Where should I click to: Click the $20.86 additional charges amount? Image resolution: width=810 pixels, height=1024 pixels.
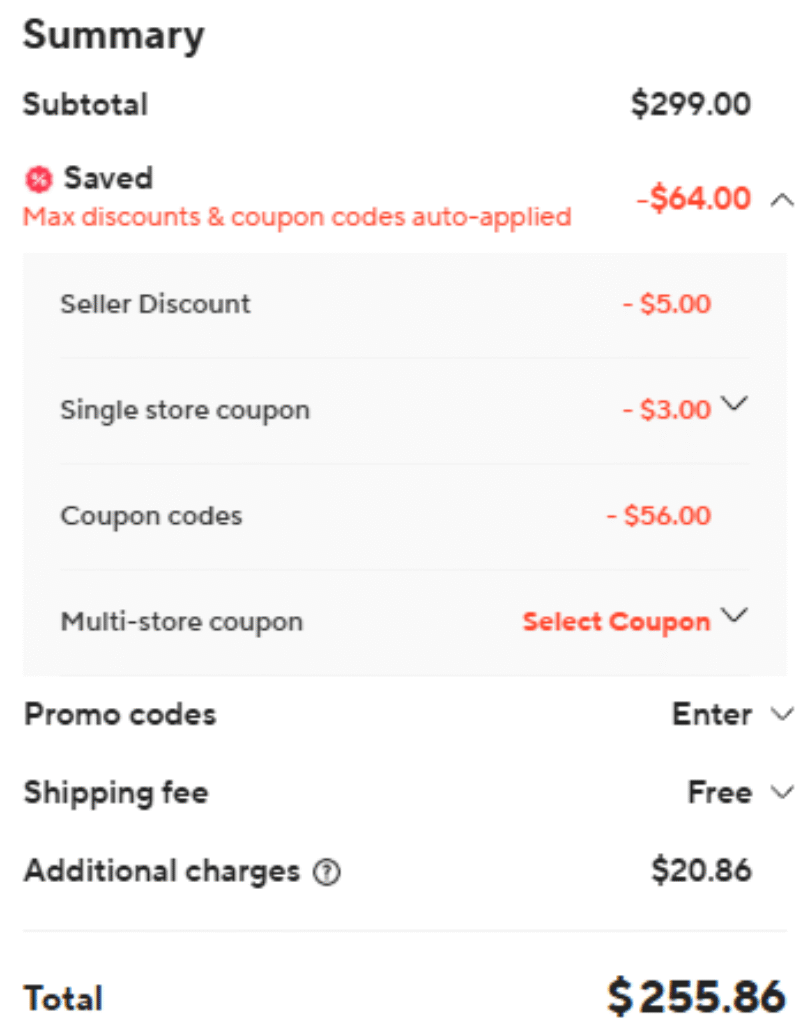(701, 870)
